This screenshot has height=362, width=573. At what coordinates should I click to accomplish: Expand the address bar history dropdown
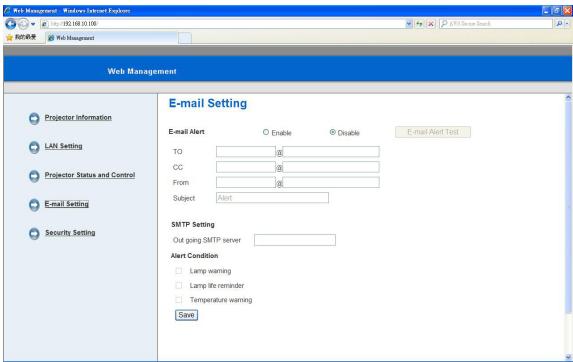pyautogui.click(x=409, y=24)
